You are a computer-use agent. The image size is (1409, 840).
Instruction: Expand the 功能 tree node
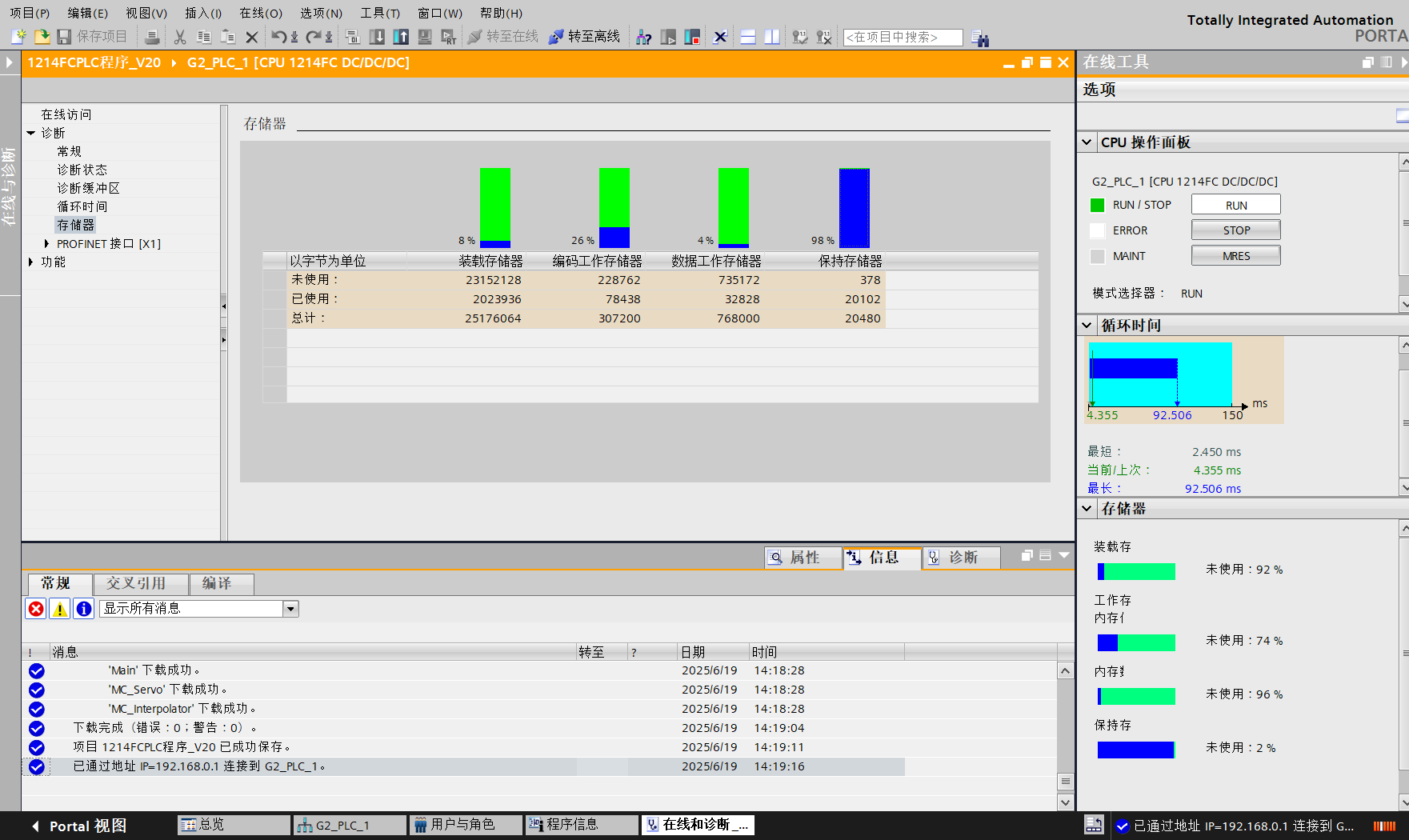(31, 262)
